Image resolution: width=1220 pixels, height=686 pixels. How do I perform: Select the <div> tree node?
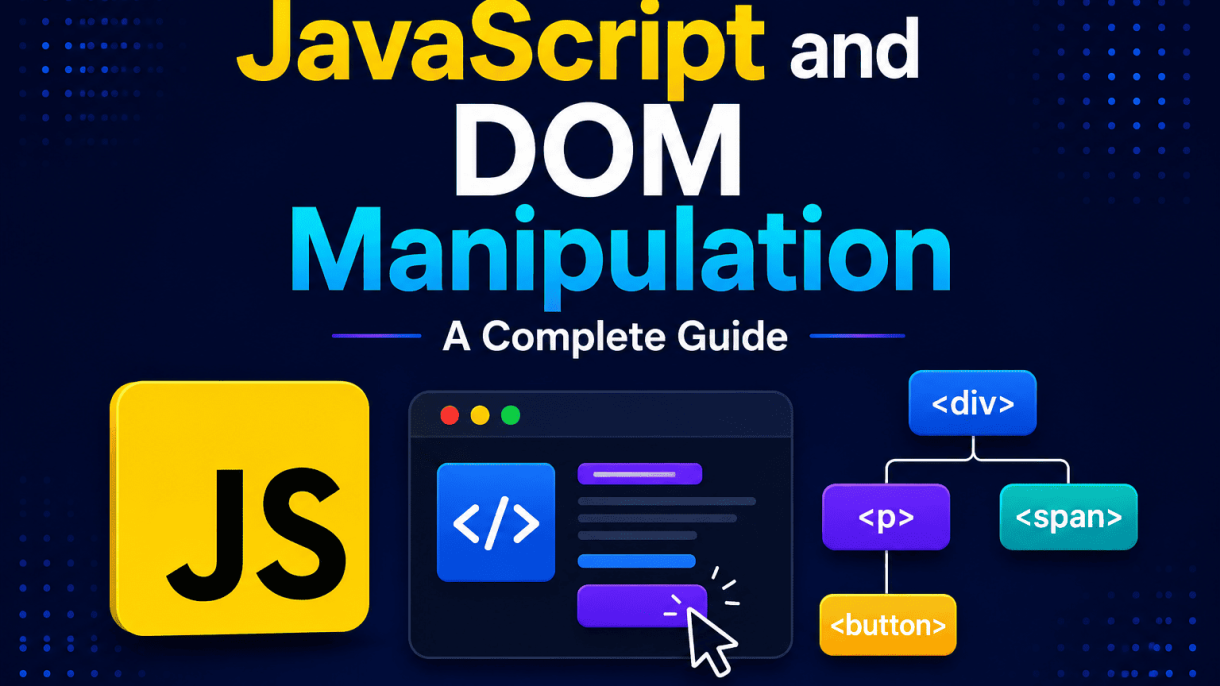(x=973, y=404)
